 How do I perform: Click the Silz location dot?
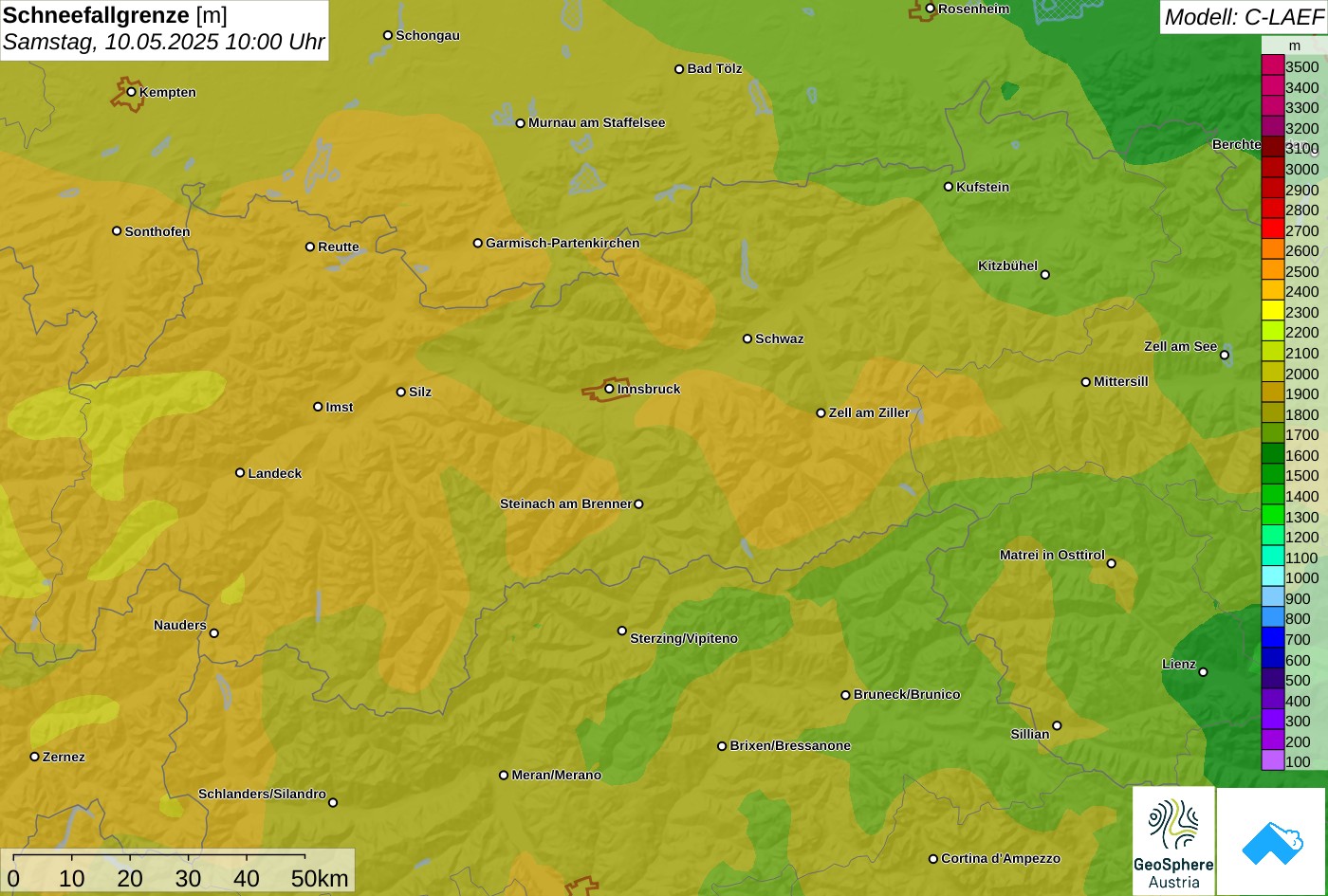[x=401, y=392]
